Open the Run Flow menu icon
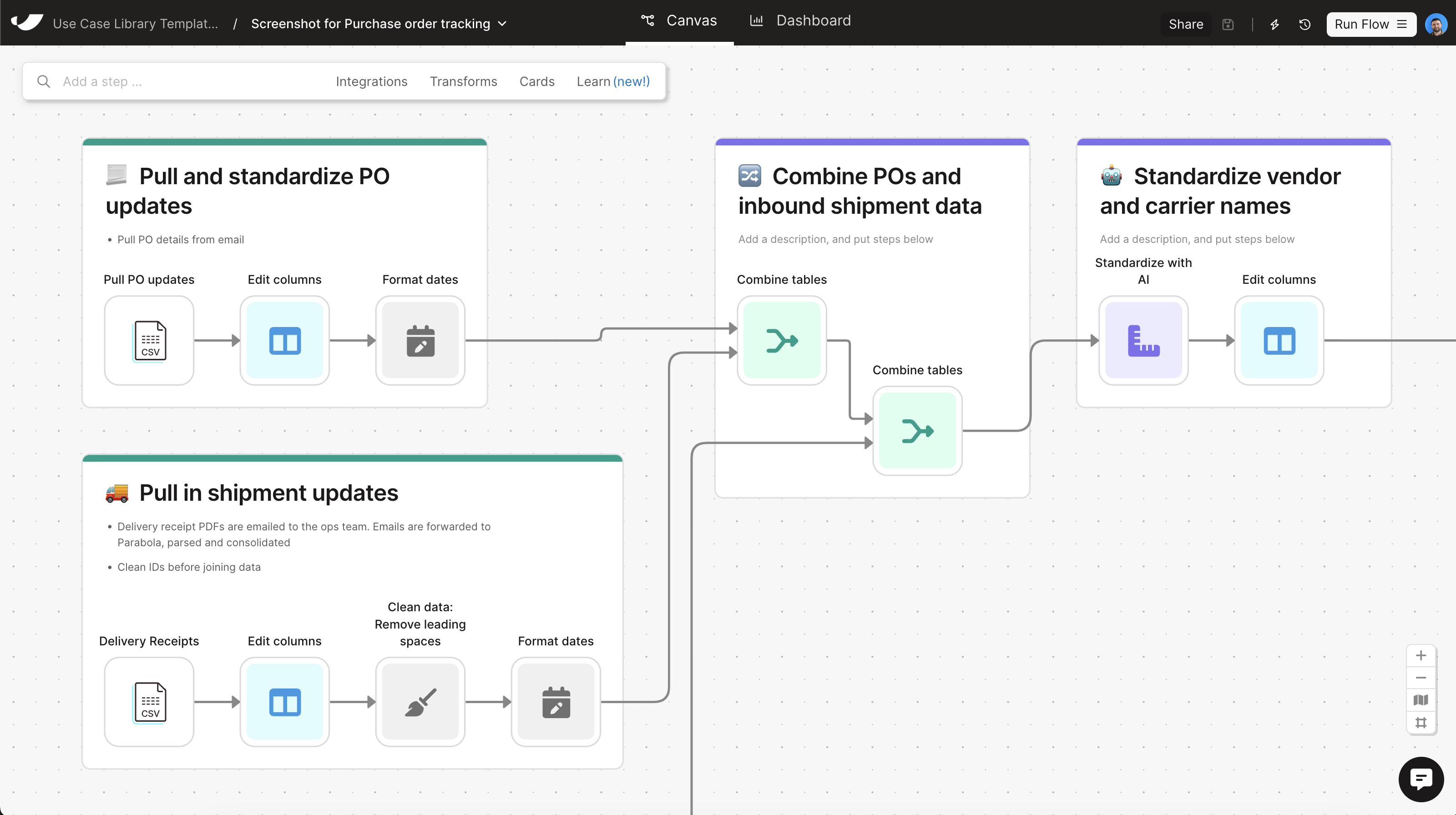Screen dimensions: 1456x815 (x=1402, y=24)
